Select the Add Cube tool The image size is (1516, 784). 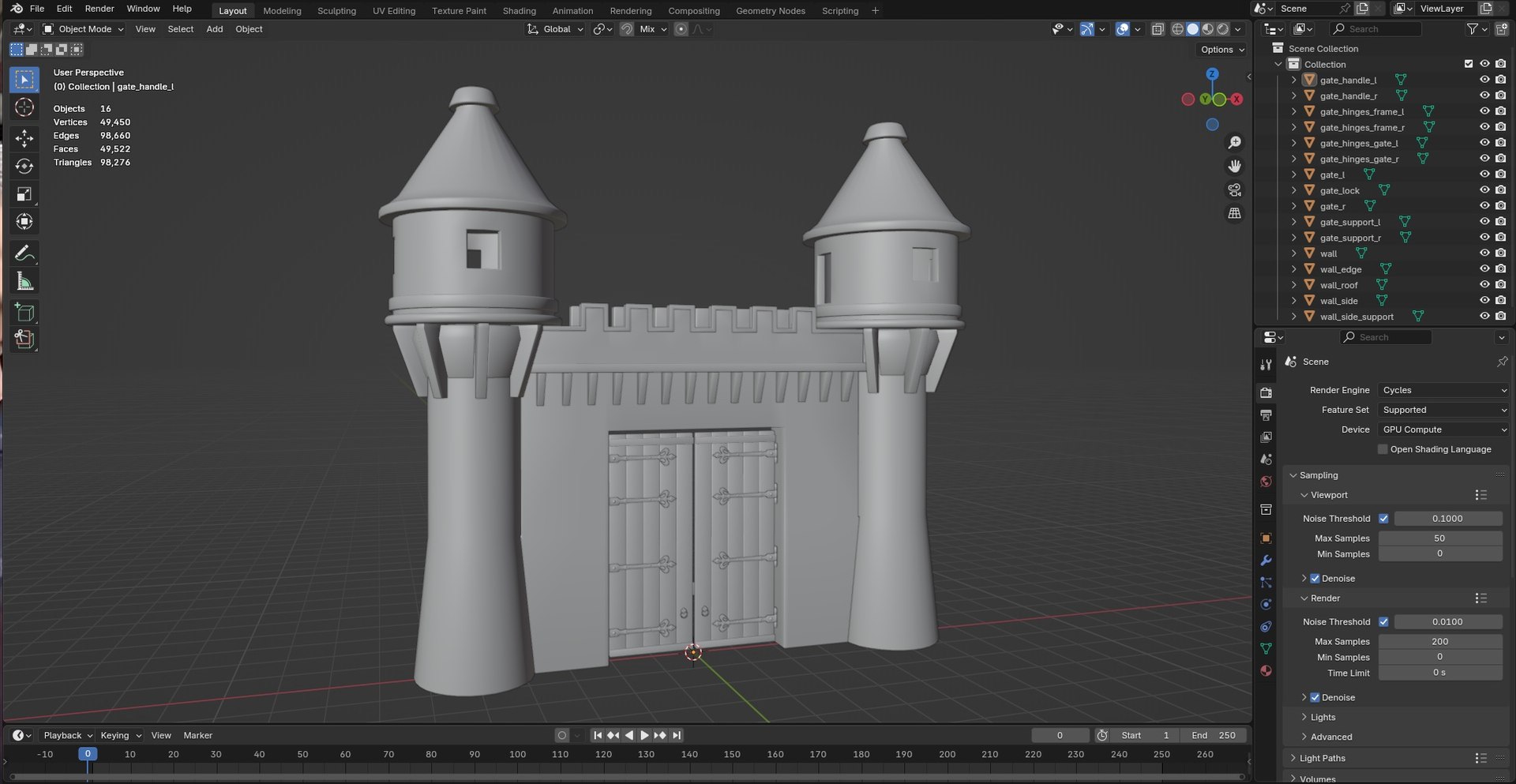[24, 313]
